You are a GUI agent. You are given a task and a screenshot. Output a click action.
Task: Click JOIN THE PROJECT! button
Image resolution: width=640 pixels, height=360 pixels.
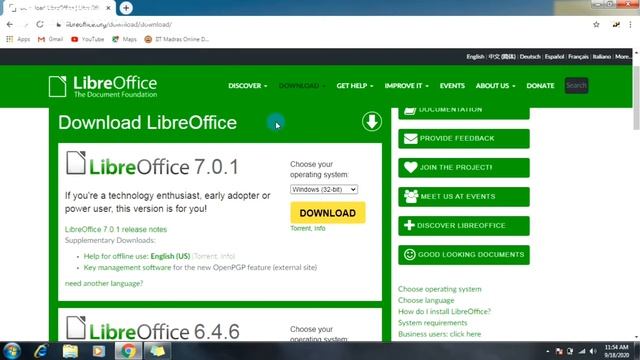[x=464, y=168]
